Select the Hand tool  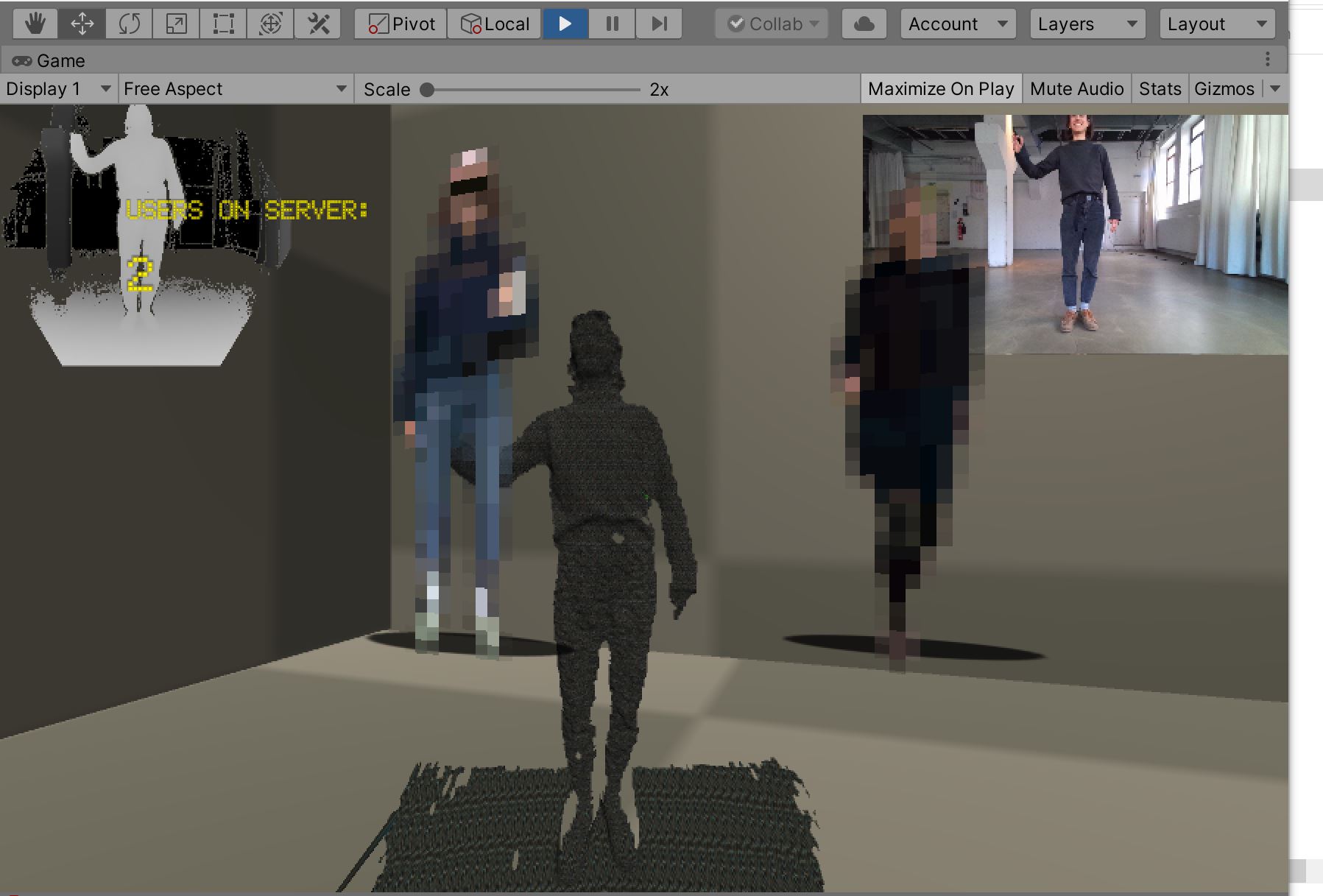tap(35, 24)
